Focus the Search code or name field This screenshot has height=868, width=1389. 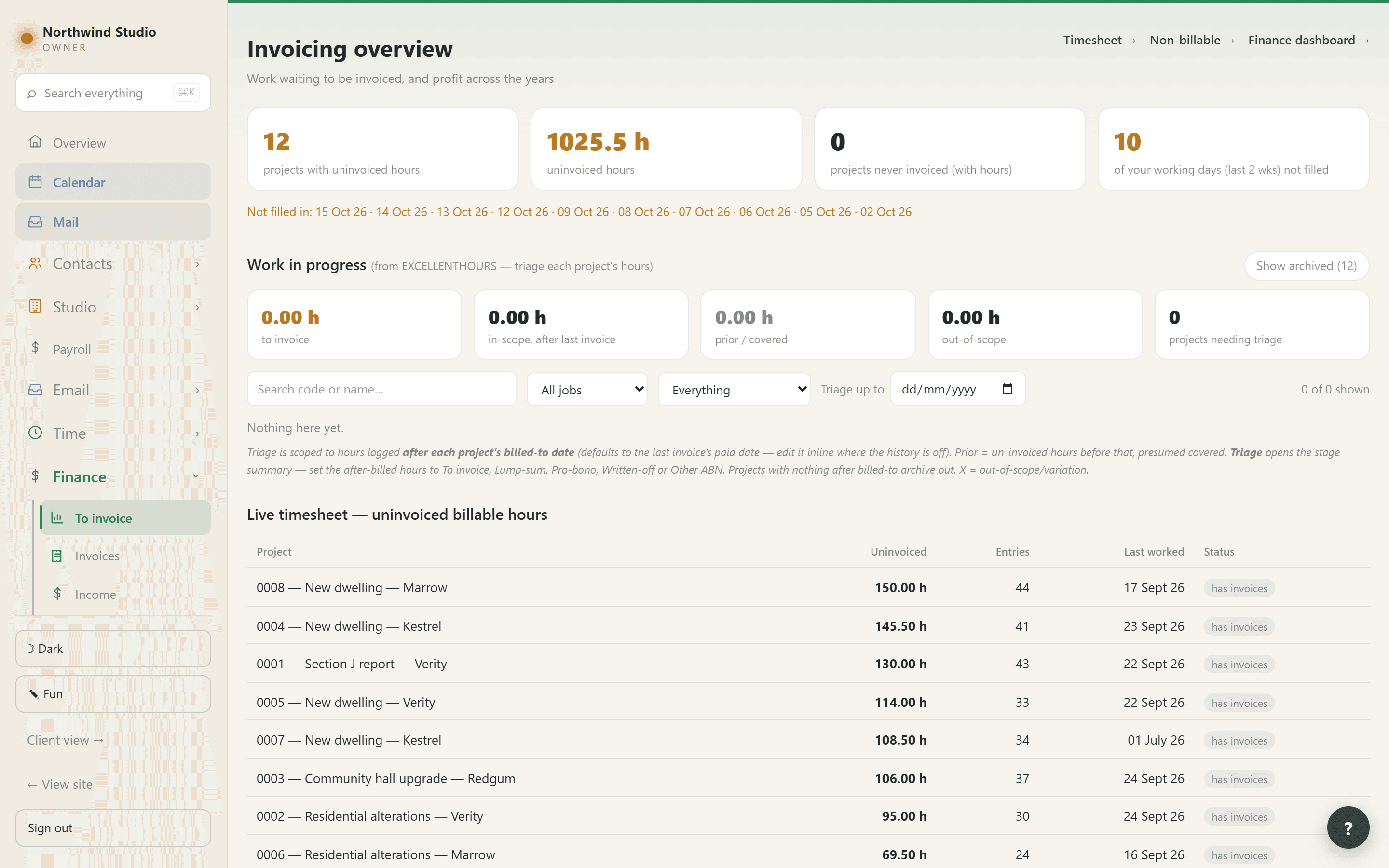pyautogui.click(x=381, y=389)
